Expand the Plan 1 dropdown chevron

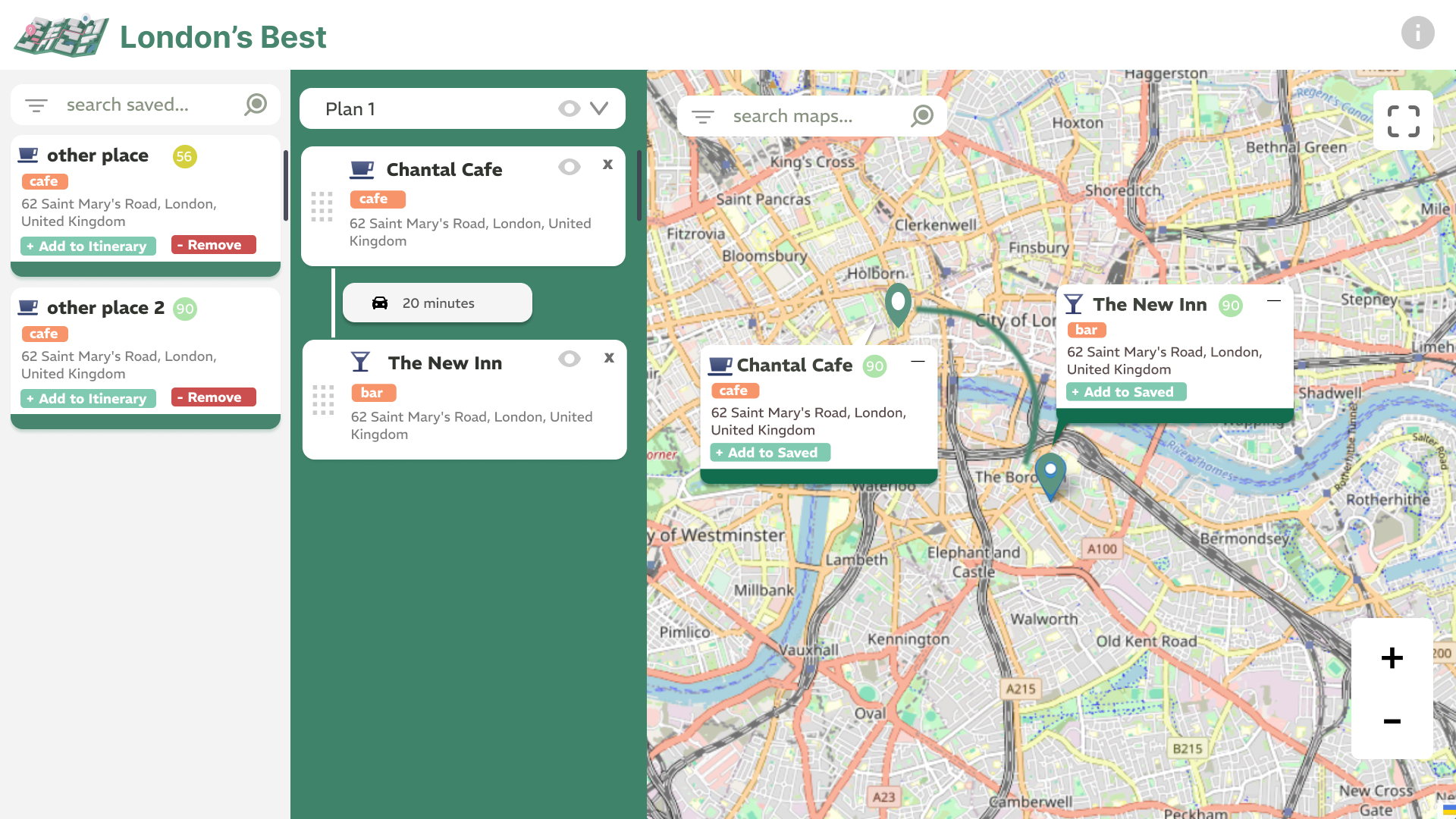pyautogui.click(x=599, y=108)
